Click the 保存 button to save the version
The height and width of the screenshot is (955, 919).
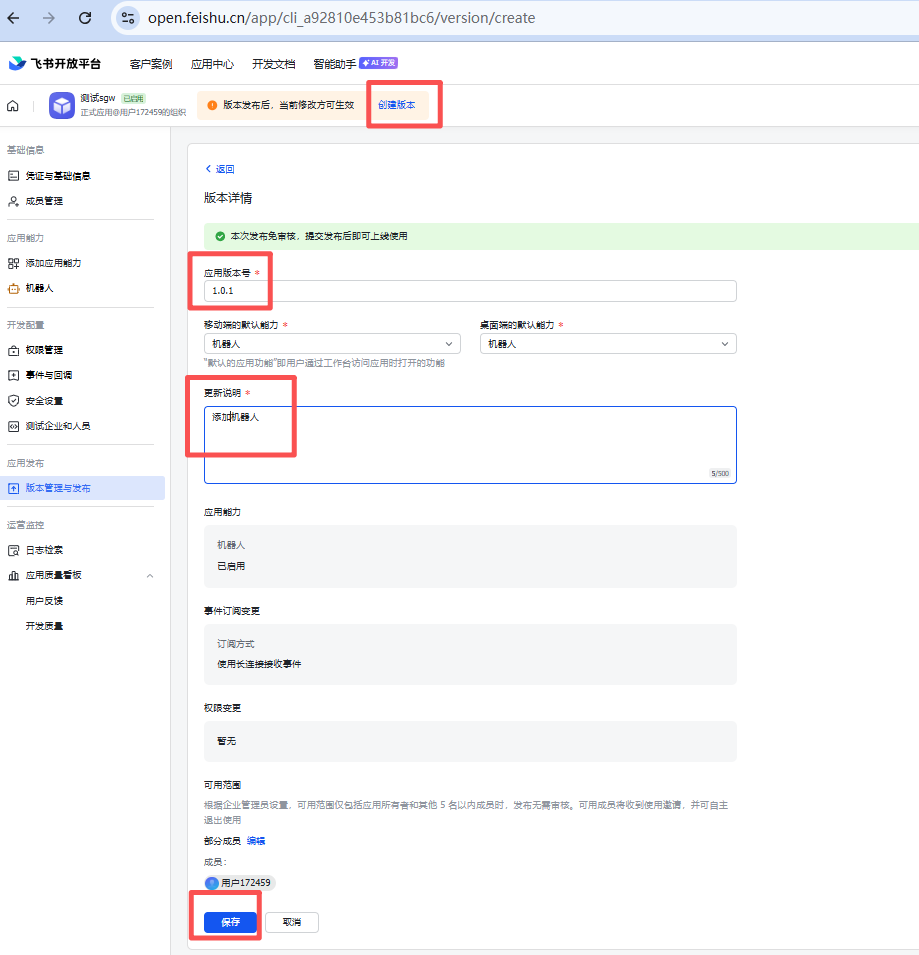click(228, 922)
